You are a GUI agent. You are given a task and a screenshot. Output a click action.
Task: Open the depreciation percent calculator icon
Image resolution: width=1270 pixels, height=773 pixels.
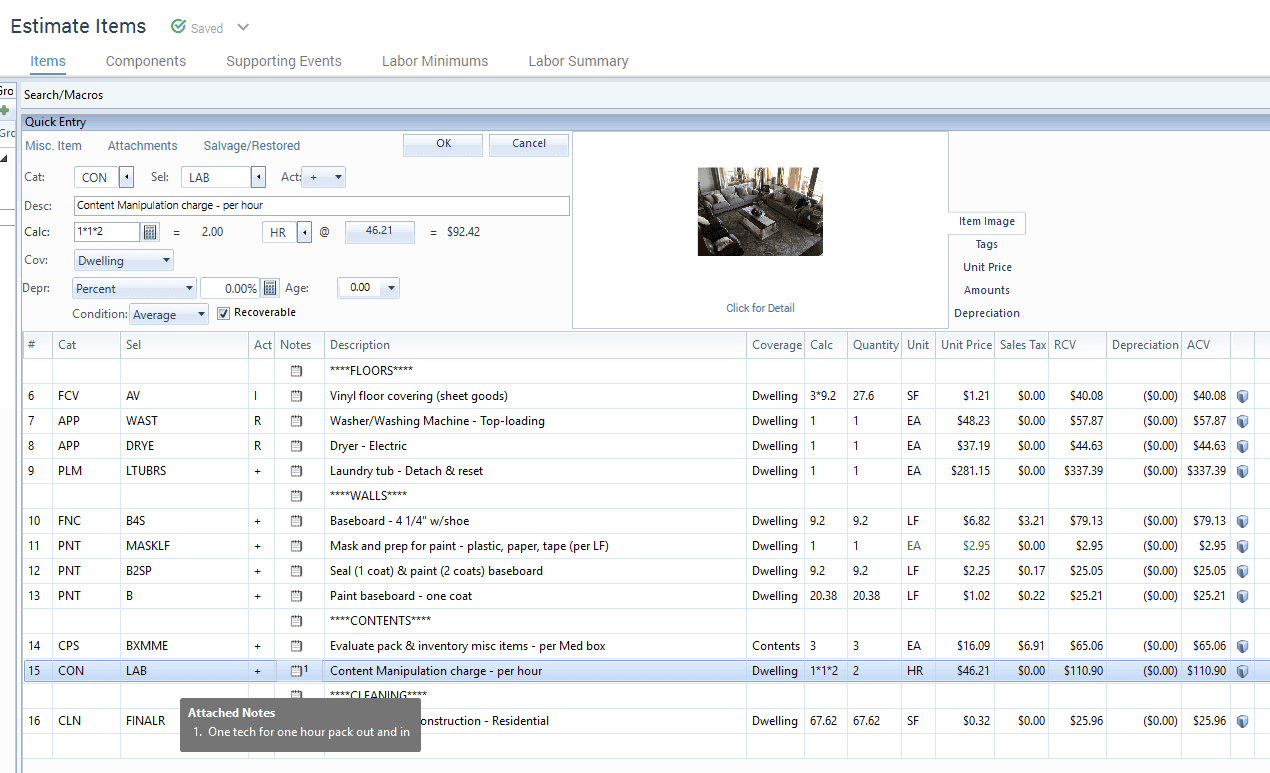point(270,288)
